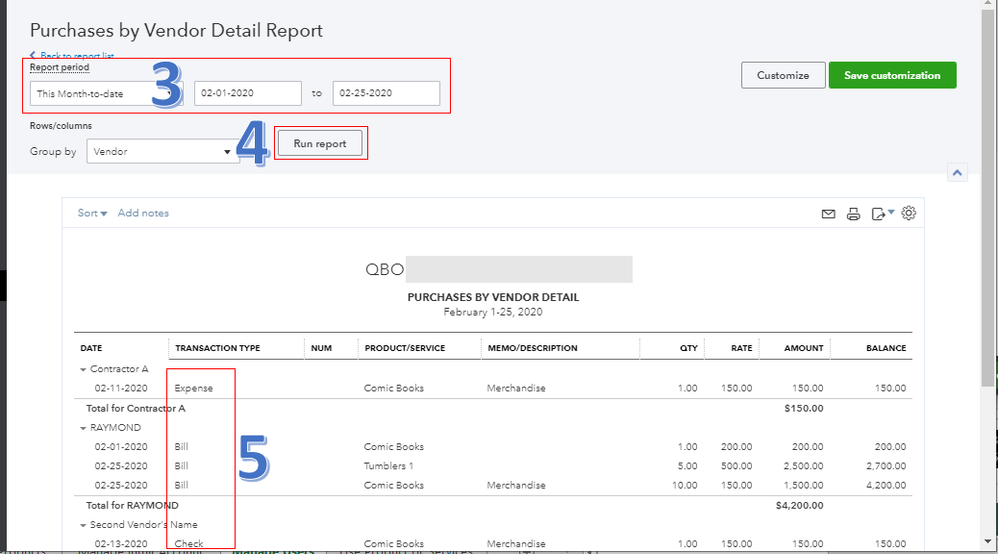
Task: Click the Customize button
Action: click(x=782, y=75)
